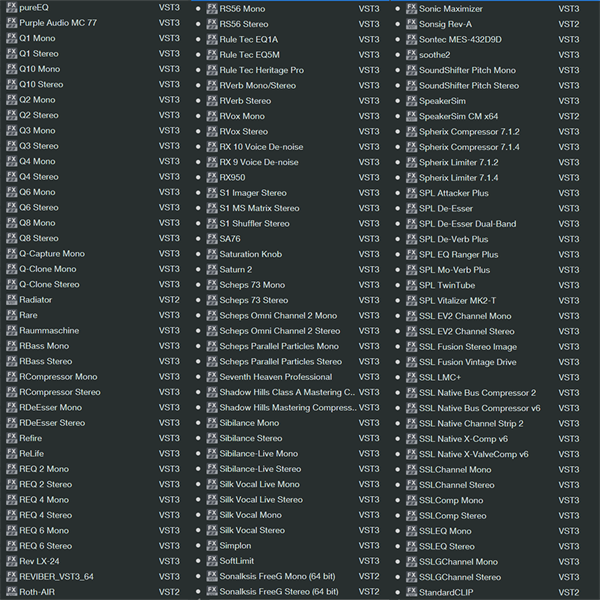Select the SA76 plugin name

[x=230, y=239]
